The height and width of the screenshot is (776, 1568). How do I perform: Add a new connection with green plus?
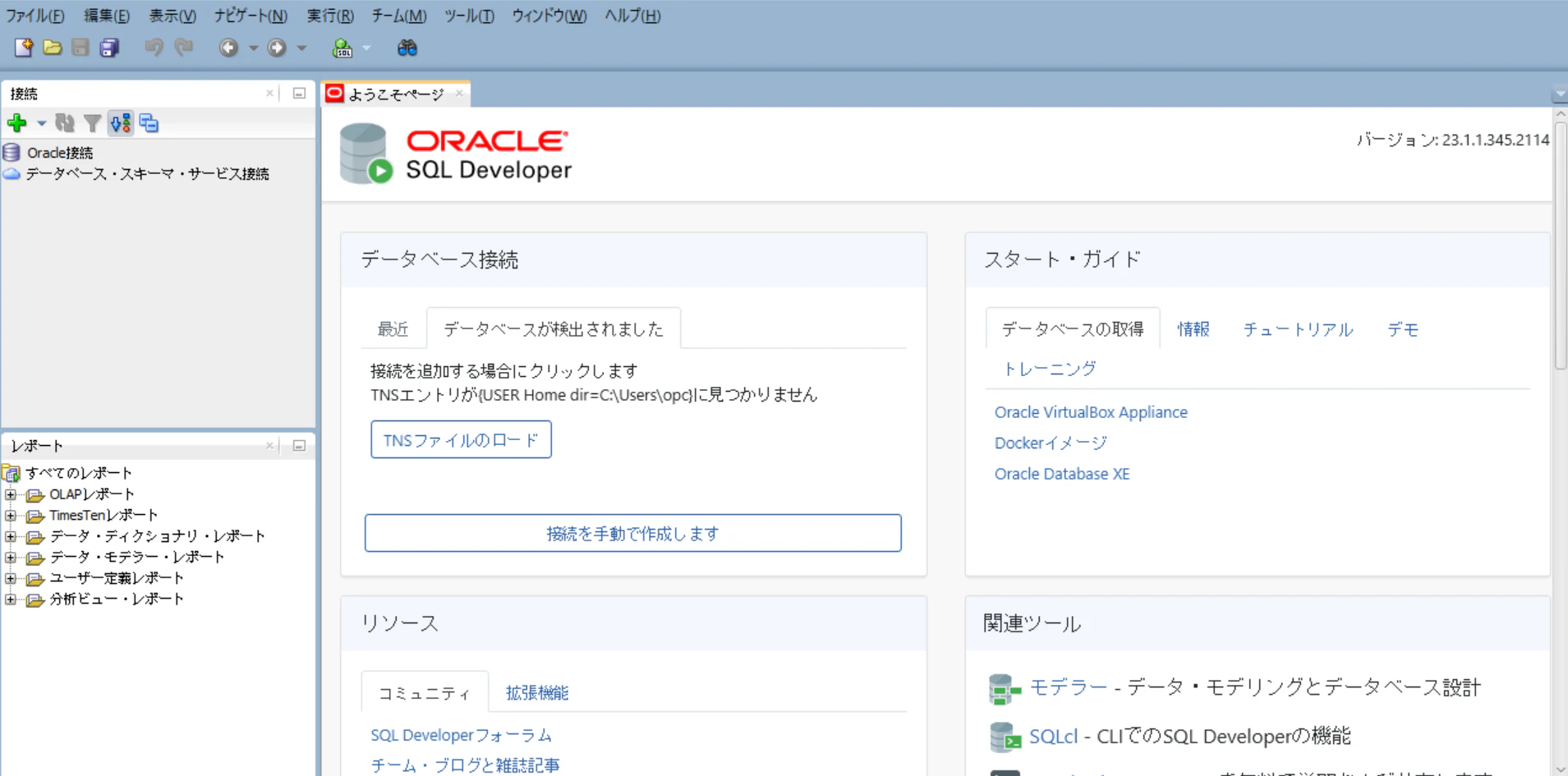16,123
